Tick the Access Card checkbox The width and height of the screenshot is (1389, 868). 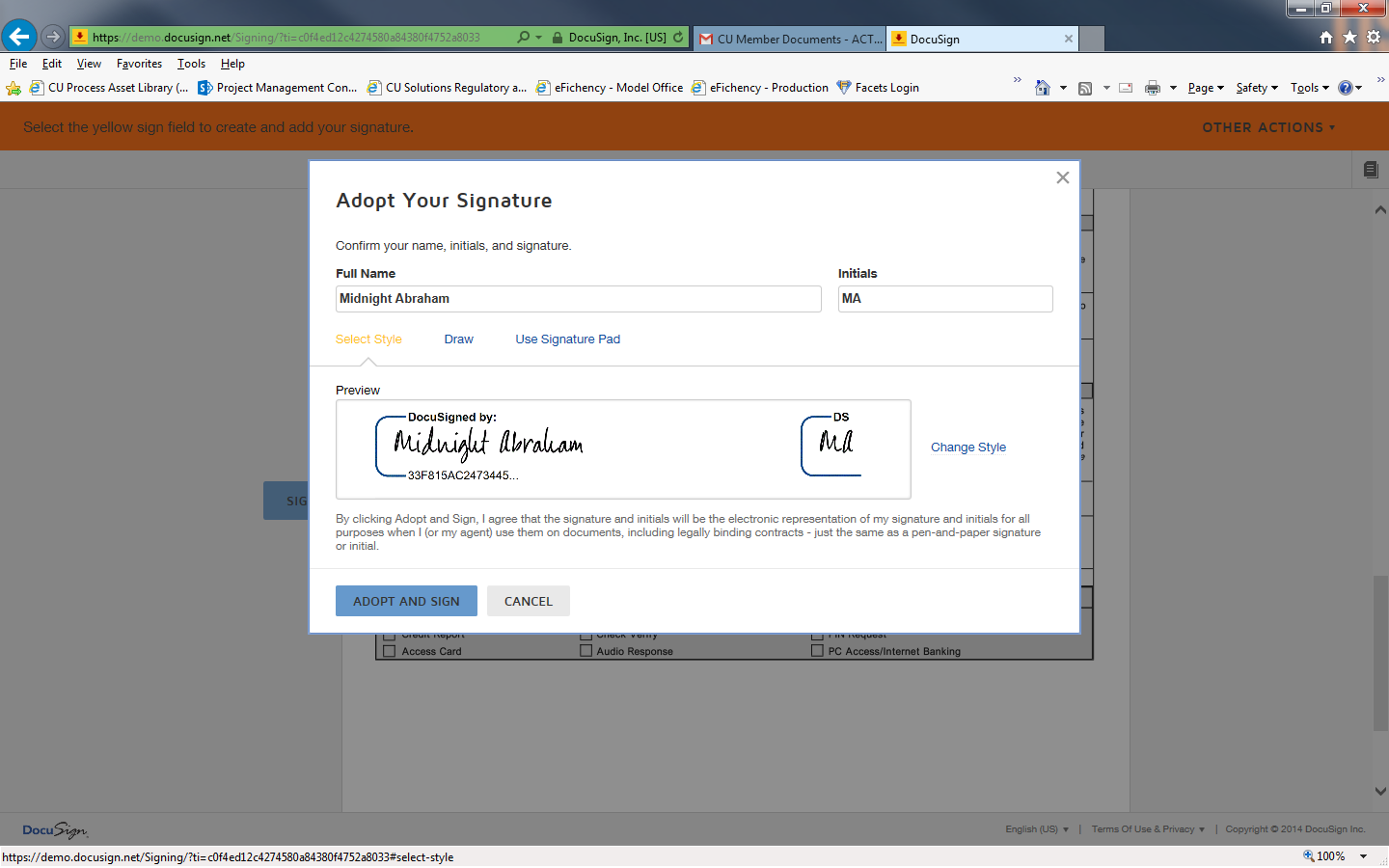(390, 651)
